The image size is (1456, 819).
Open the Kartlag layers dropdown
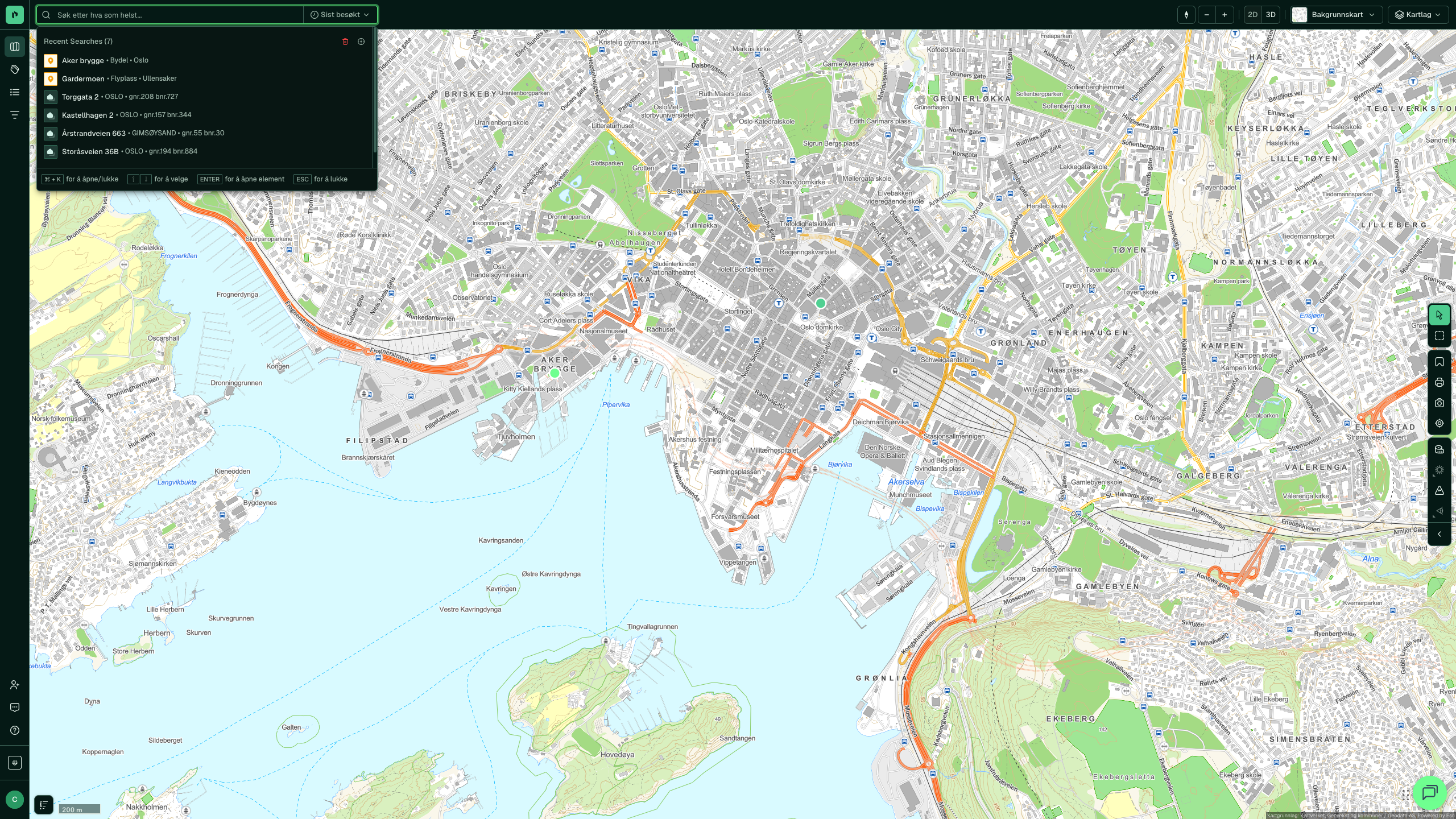(1418, 15)
